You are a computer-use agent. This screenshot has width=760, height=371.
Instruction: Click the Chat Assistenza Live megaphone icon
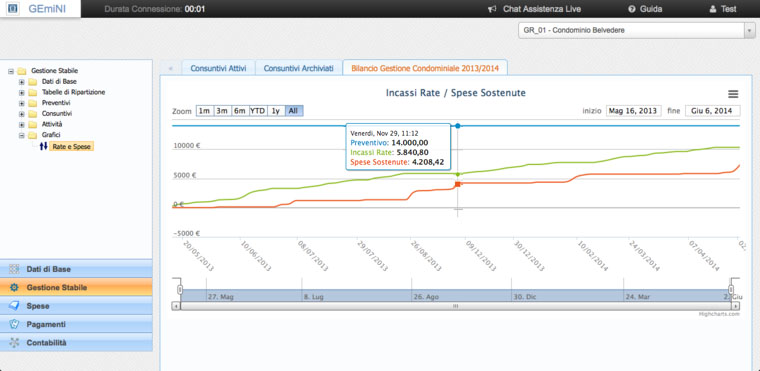(x=492, y=9)
